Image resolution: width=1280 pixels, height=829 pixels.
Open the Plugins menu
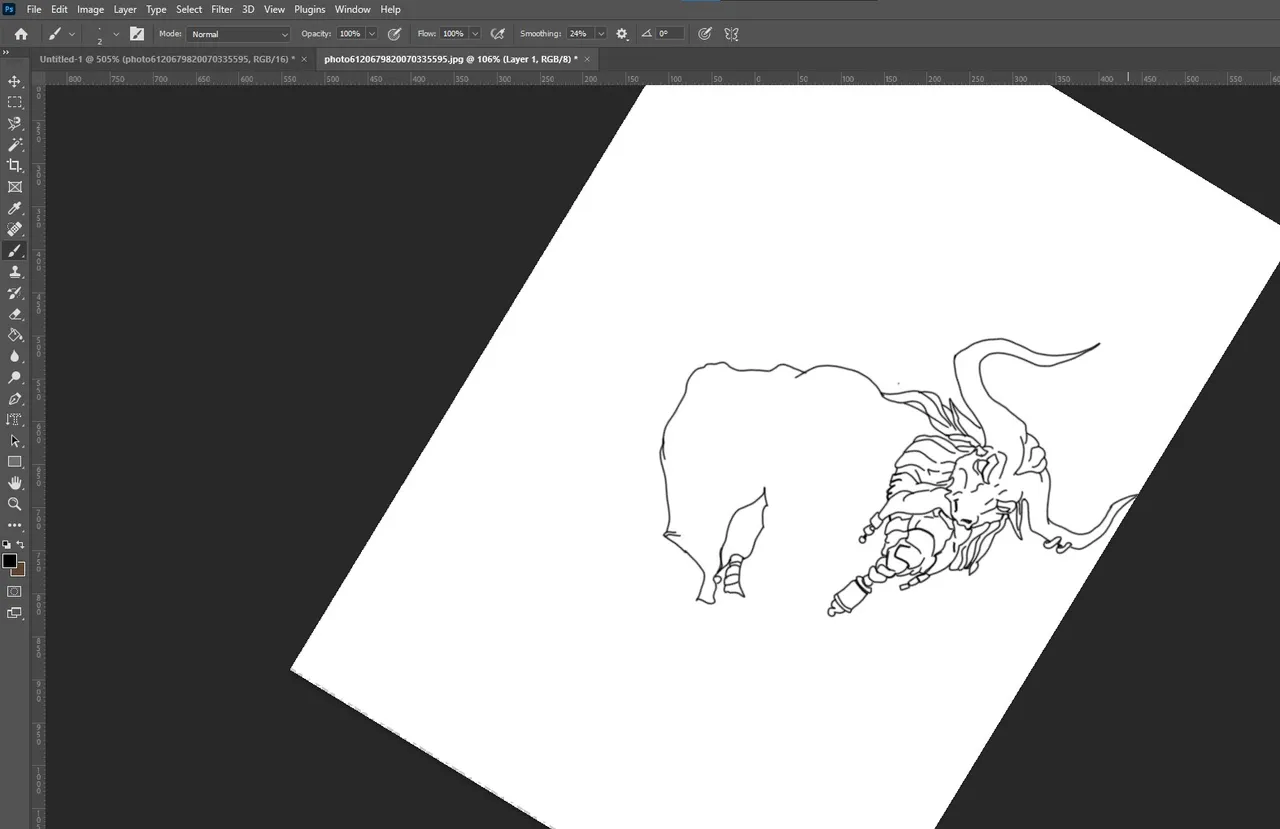coord(310,9)
